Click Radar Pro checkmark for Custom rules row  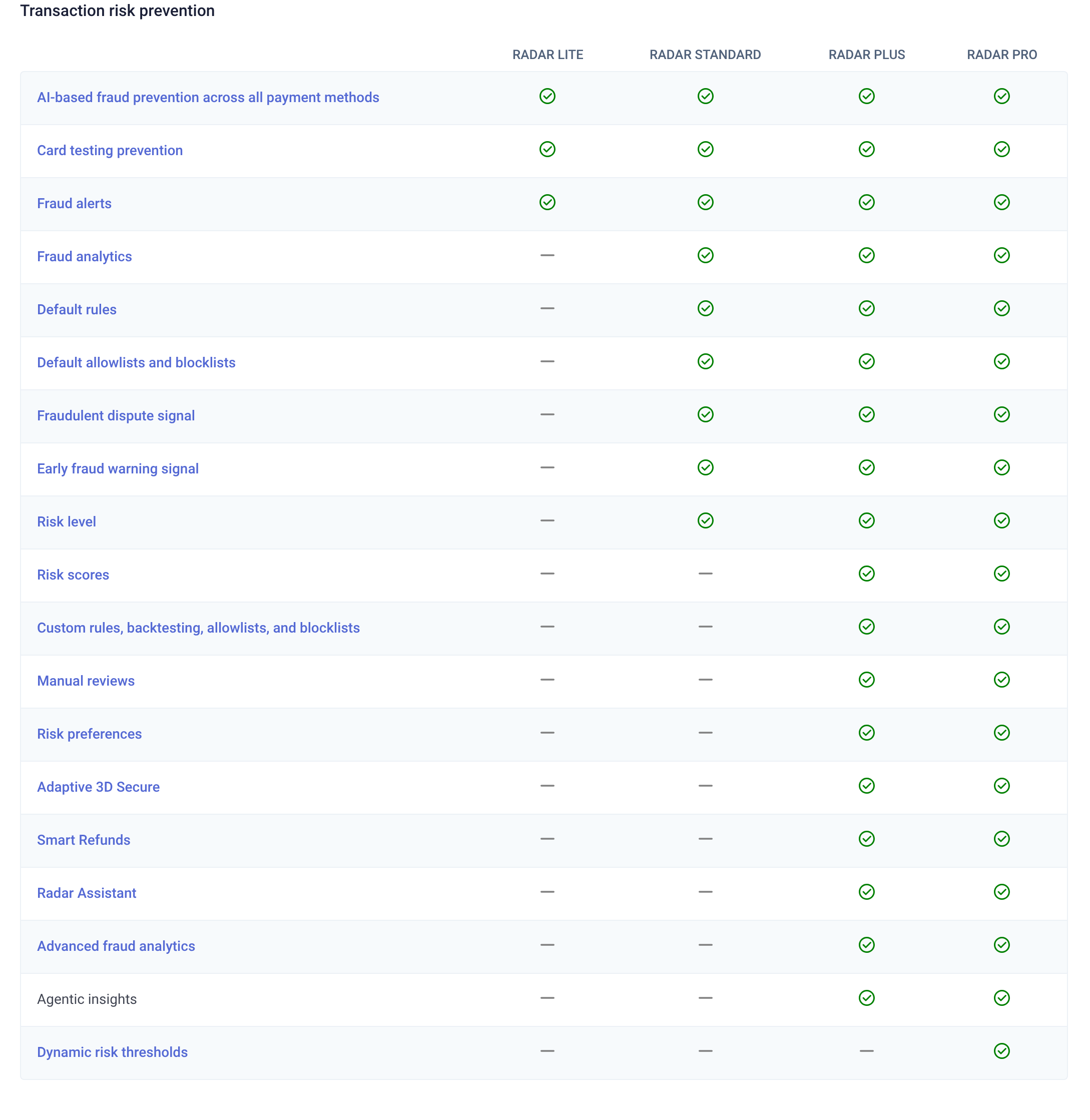(x=1002, y=627)
